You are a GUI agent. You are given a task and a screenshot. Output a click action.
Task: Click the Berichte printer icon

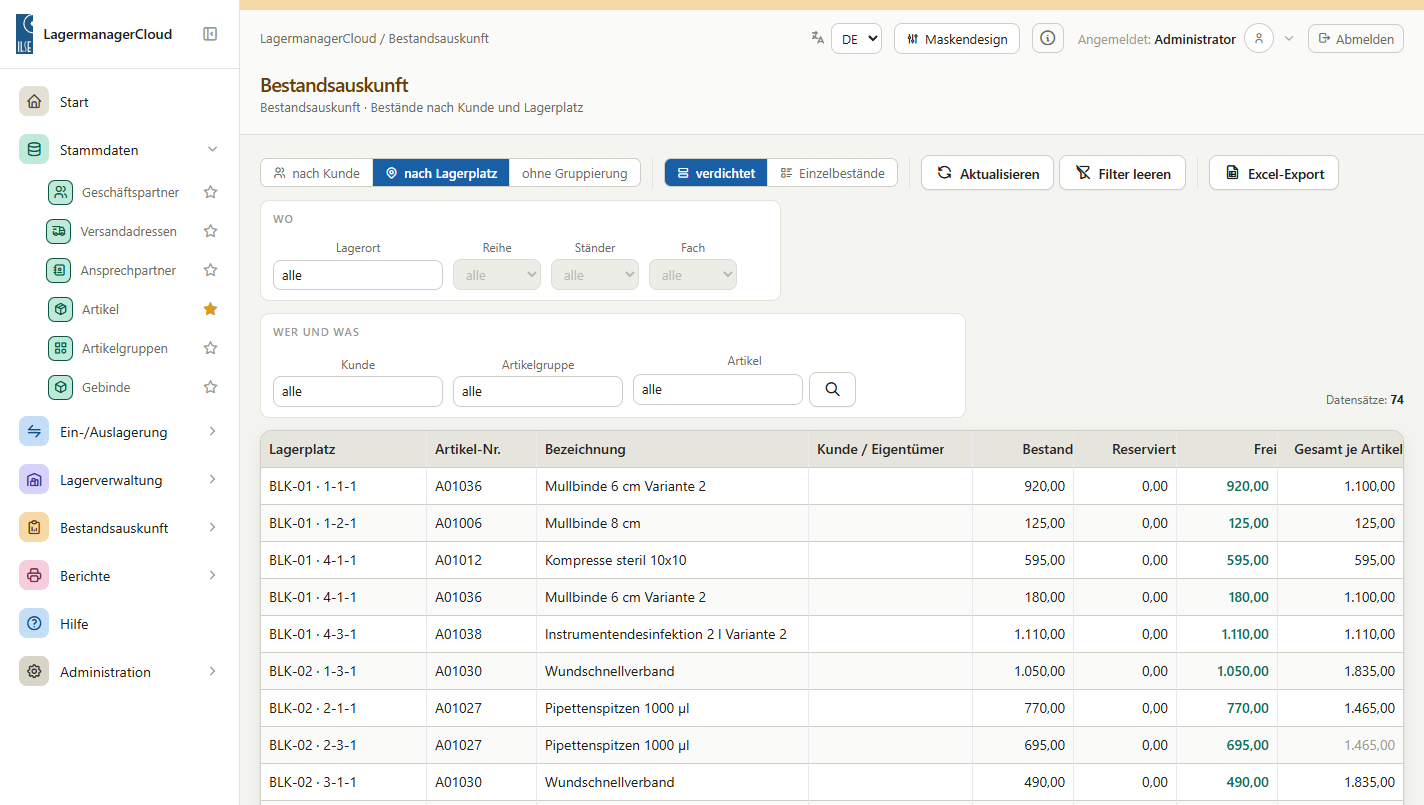click(x=34, y=576)
